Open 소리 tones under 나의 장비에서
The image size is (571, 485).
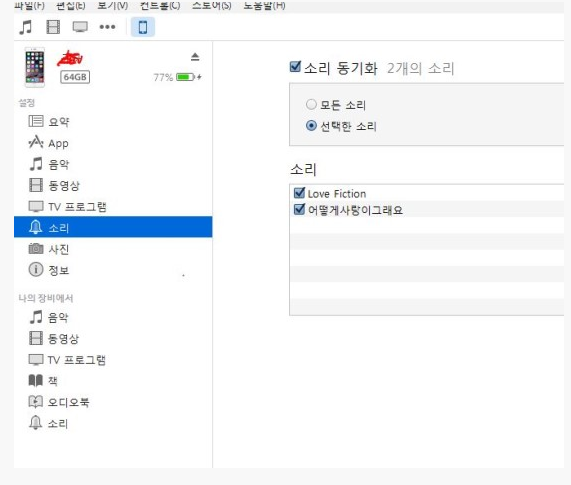tap(113, 423)
